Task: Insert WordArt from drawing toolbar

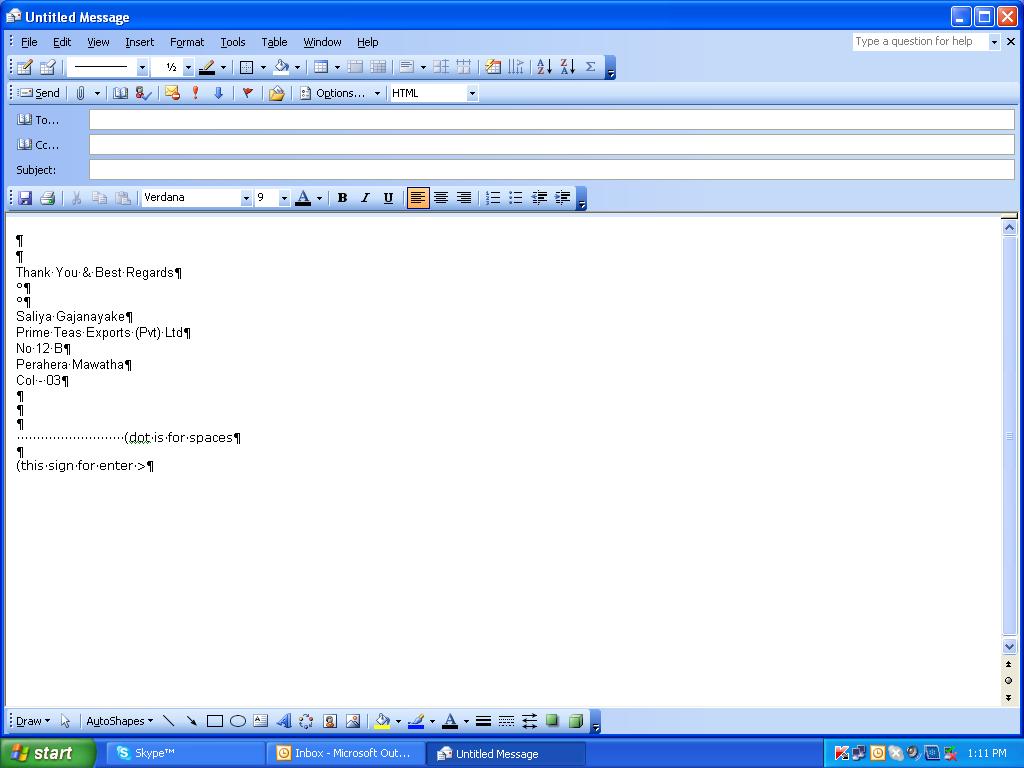Action: coord(283,721)
